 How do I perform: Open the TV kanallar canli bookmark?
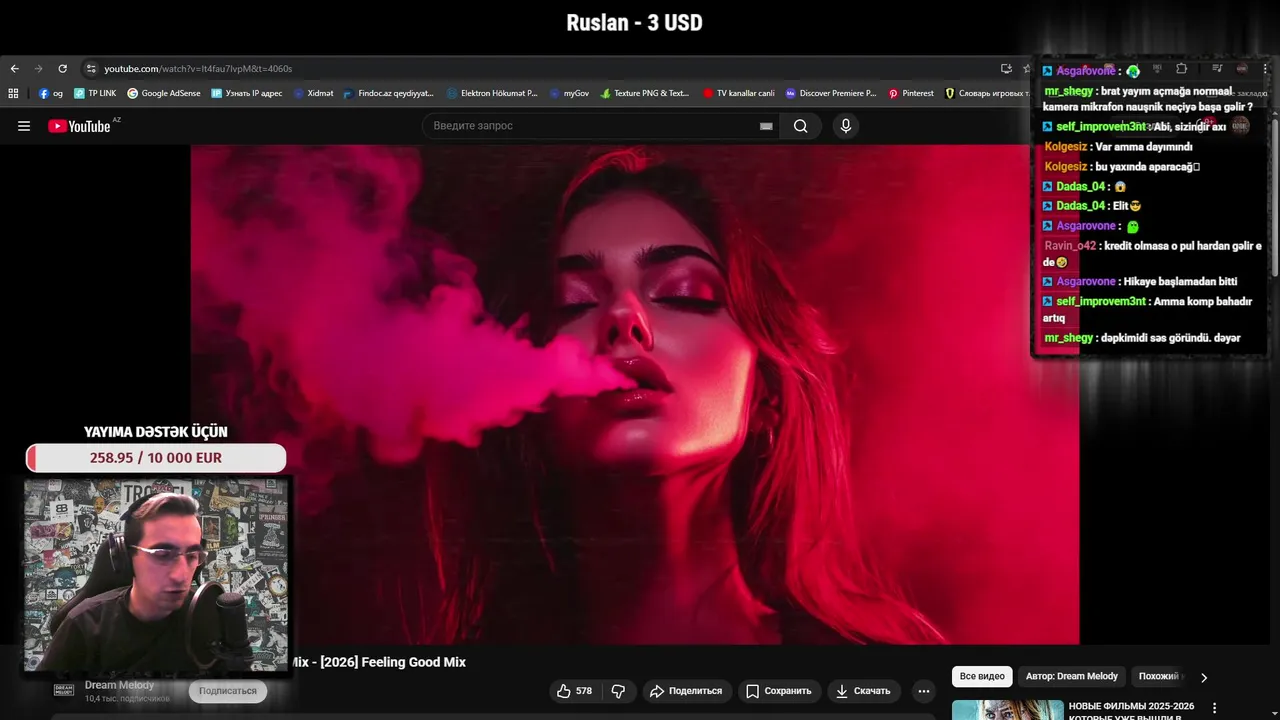(739, 93)
